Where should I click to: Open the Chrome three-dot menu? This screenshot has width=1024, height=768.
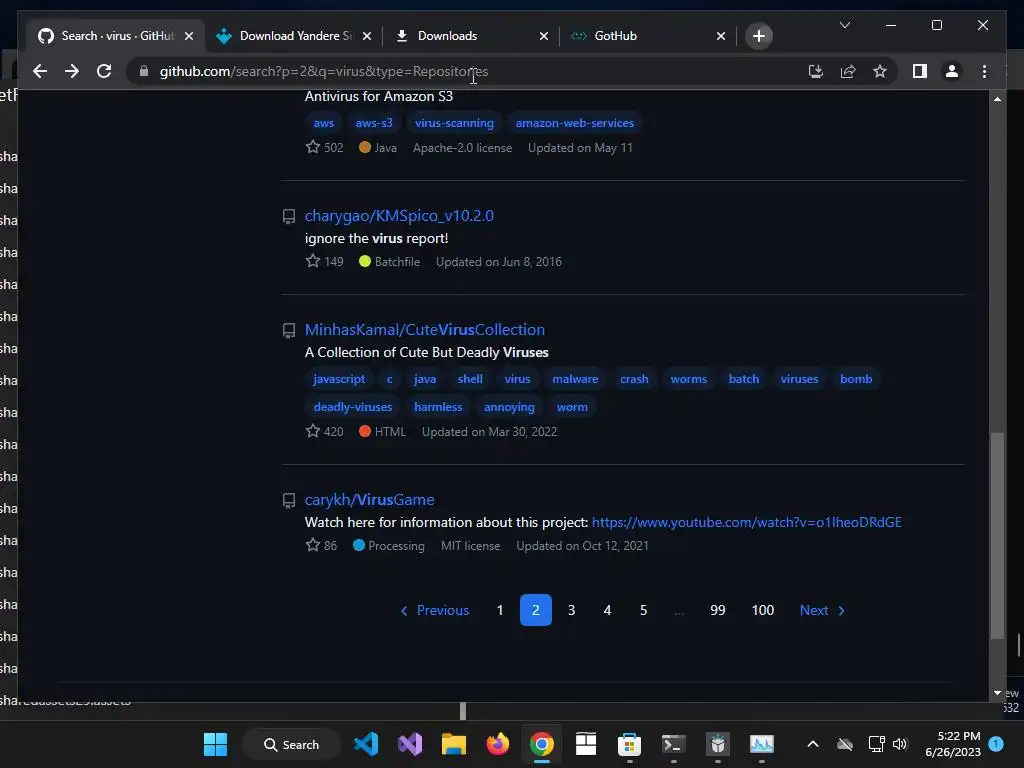coord(984,71)
